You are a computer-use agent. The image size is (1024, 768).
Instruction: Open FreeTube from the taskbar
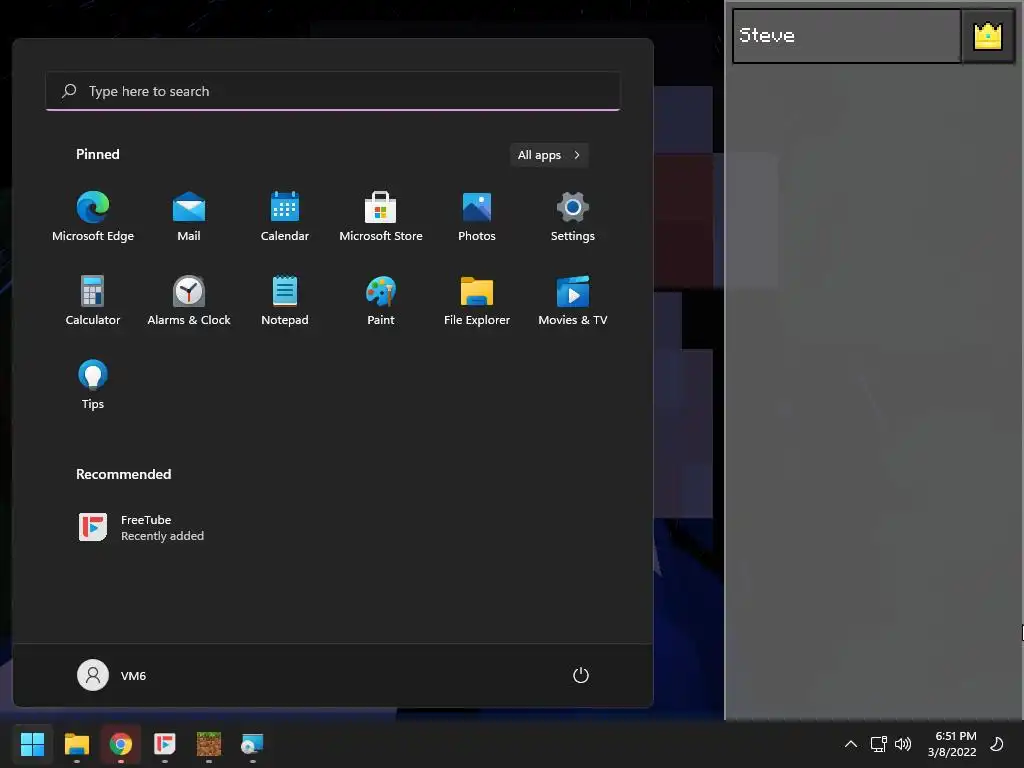pos(165,744)
